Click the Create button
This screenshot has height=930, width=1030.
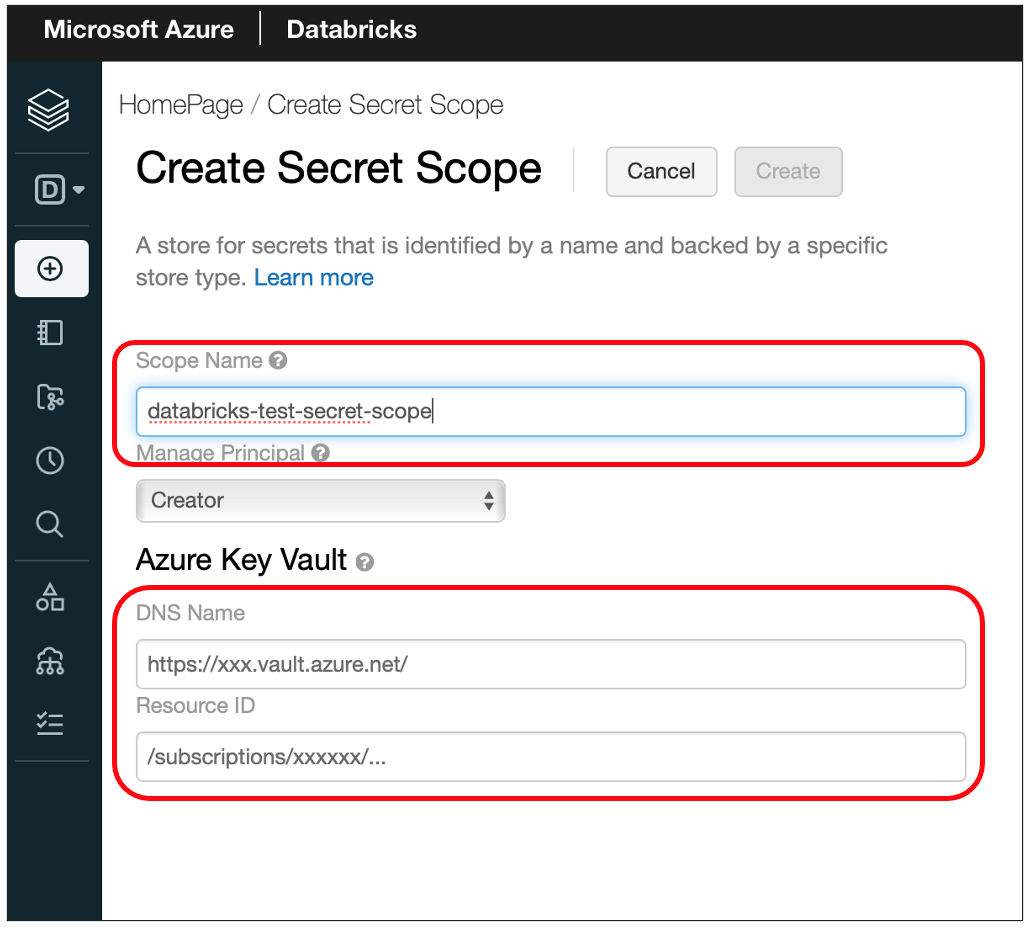pyautogui.click(x=788, y=171)
